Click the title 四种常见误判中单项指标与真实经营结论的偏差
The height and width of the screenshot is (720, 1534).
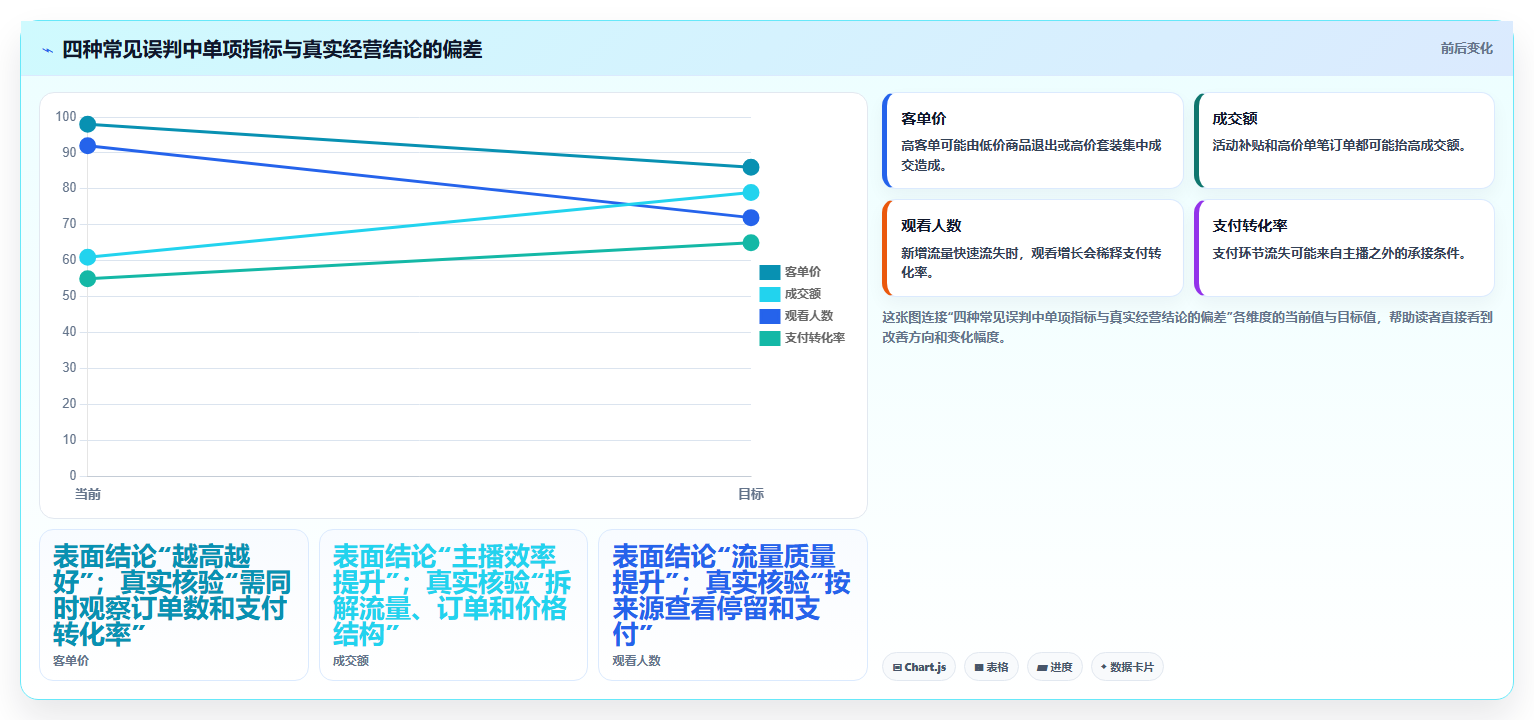[x=272, y=49]
